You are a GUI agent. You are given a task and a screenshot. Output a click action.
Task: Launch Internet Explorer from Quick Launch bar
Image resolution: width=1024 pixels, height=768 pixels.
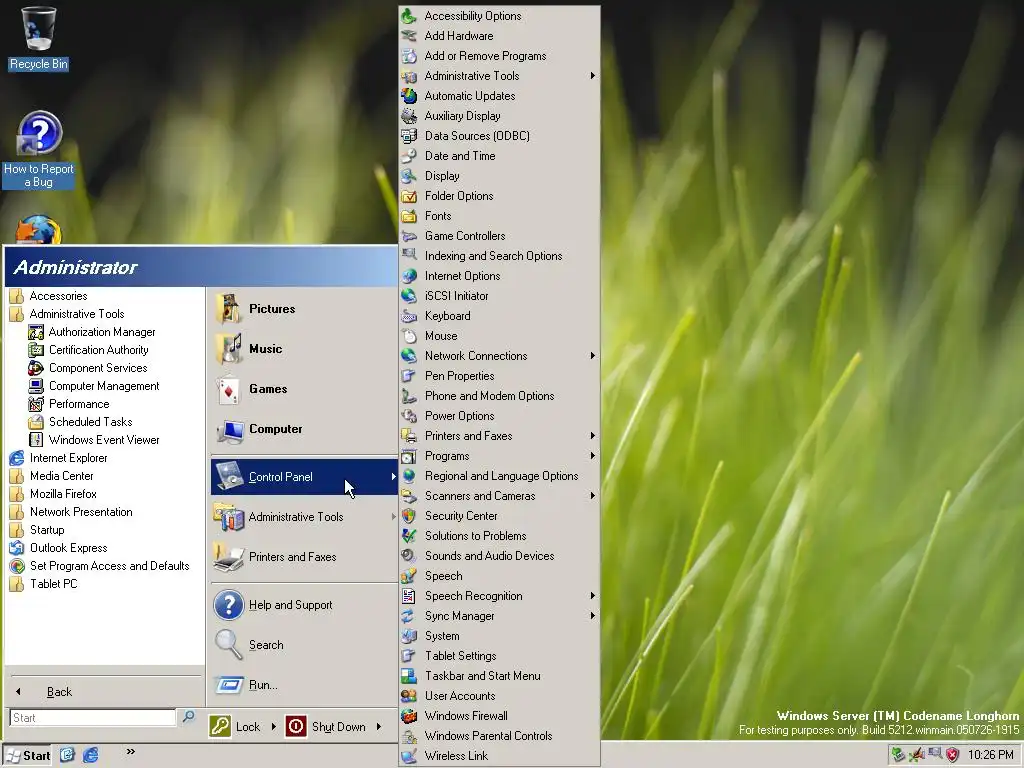point(91,755)
